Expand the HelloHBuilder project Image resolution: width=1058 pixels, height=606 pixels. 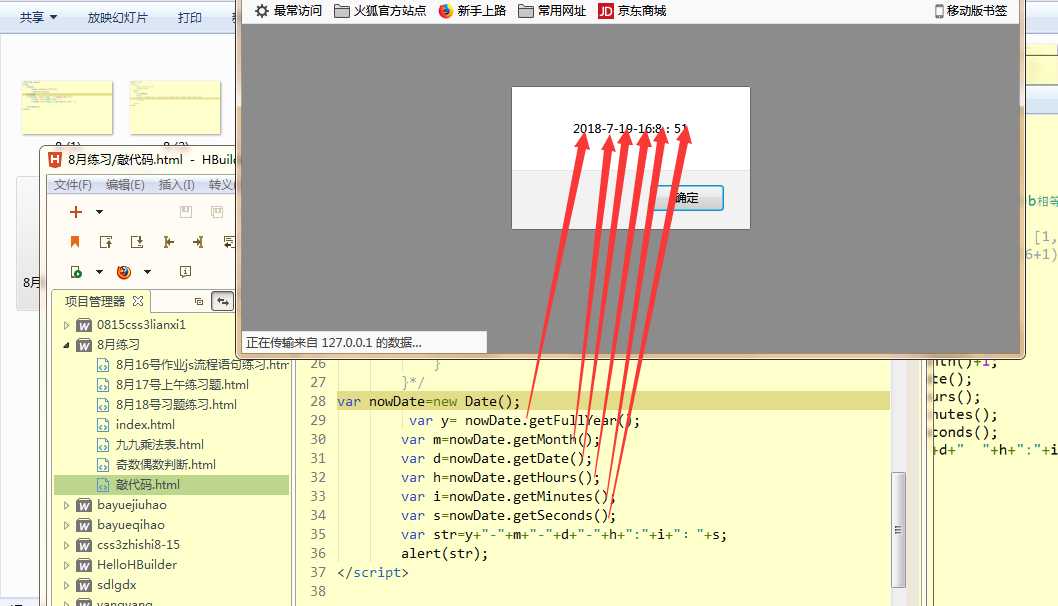click(66, 565)
